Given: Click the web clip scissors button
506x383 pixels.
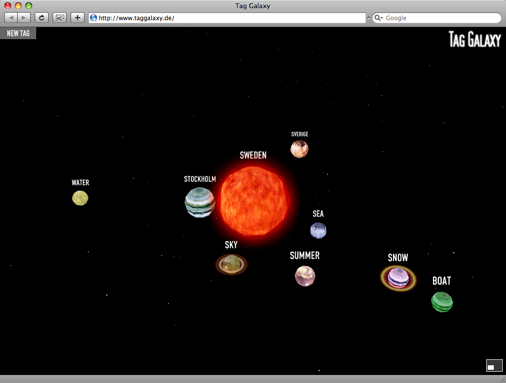Looking at the screenshot, I should pos(60,18).
